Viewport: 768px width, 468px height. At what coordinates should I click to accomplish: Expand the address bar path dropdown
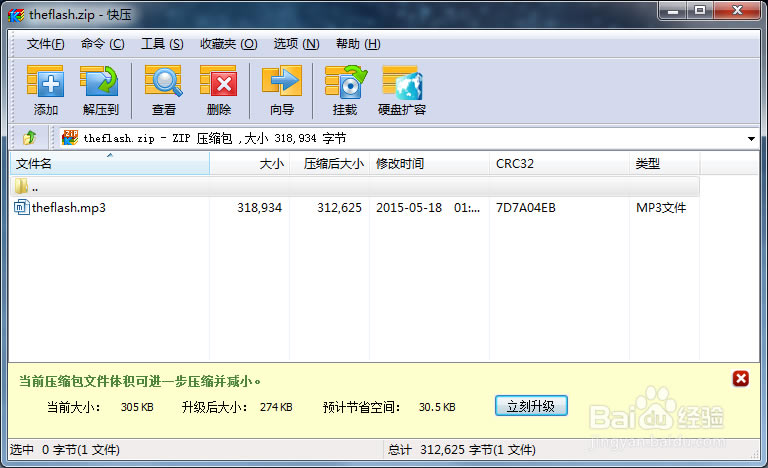coord(751,139)
